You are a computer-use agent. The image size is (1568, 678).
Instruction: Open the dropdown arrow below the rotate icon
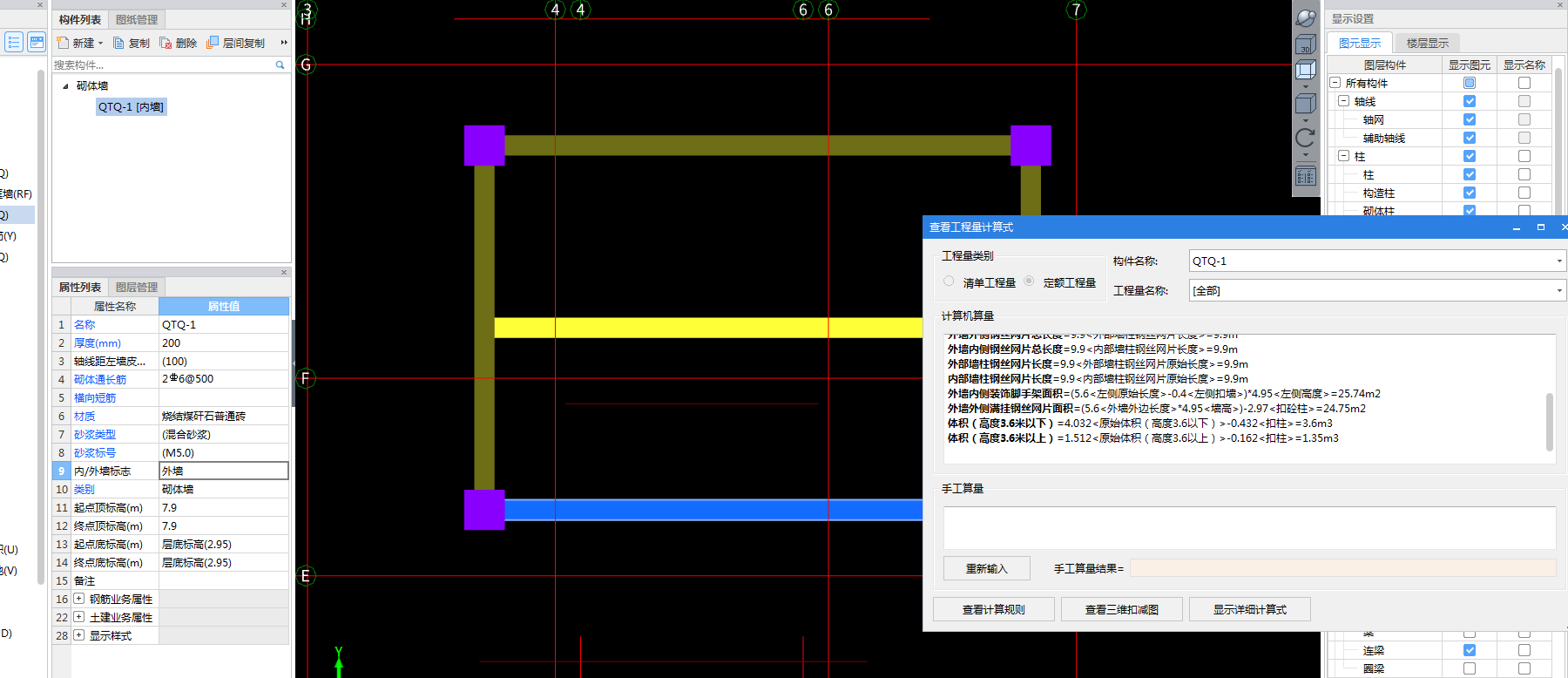coord(1306,155)
